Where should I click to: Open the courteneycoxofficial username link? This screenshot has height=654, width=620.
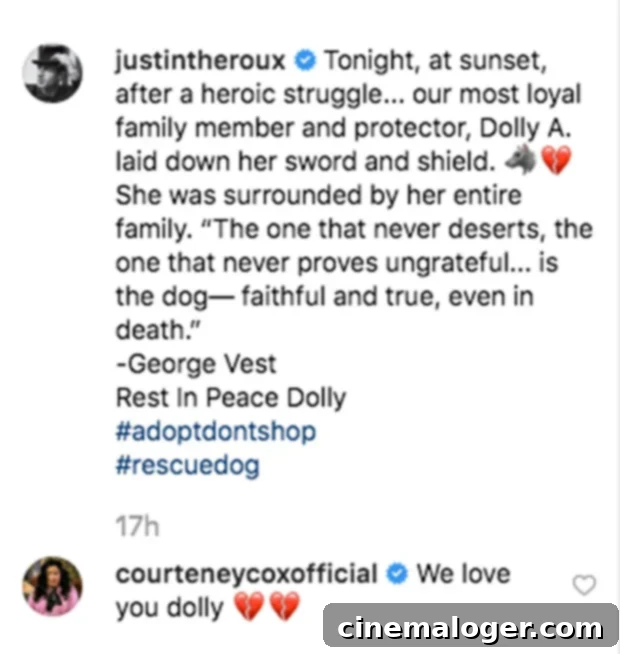point(246,574)
